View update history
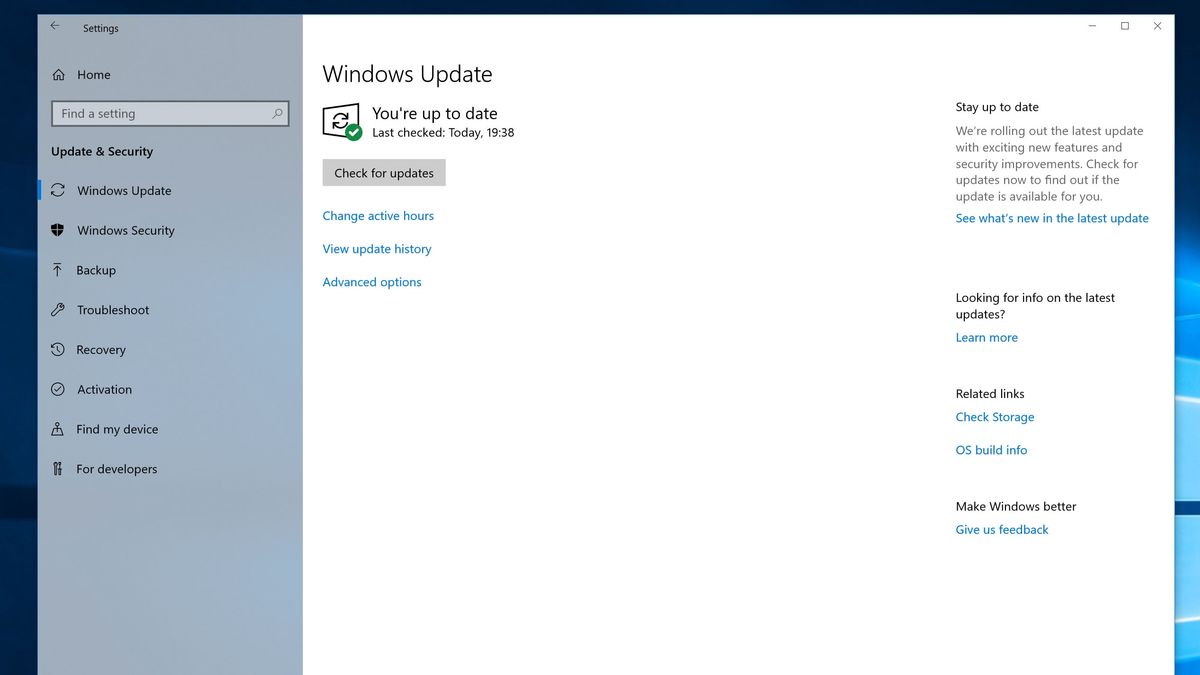Viewport: 1200px width, 675px height. pos(377,248)
